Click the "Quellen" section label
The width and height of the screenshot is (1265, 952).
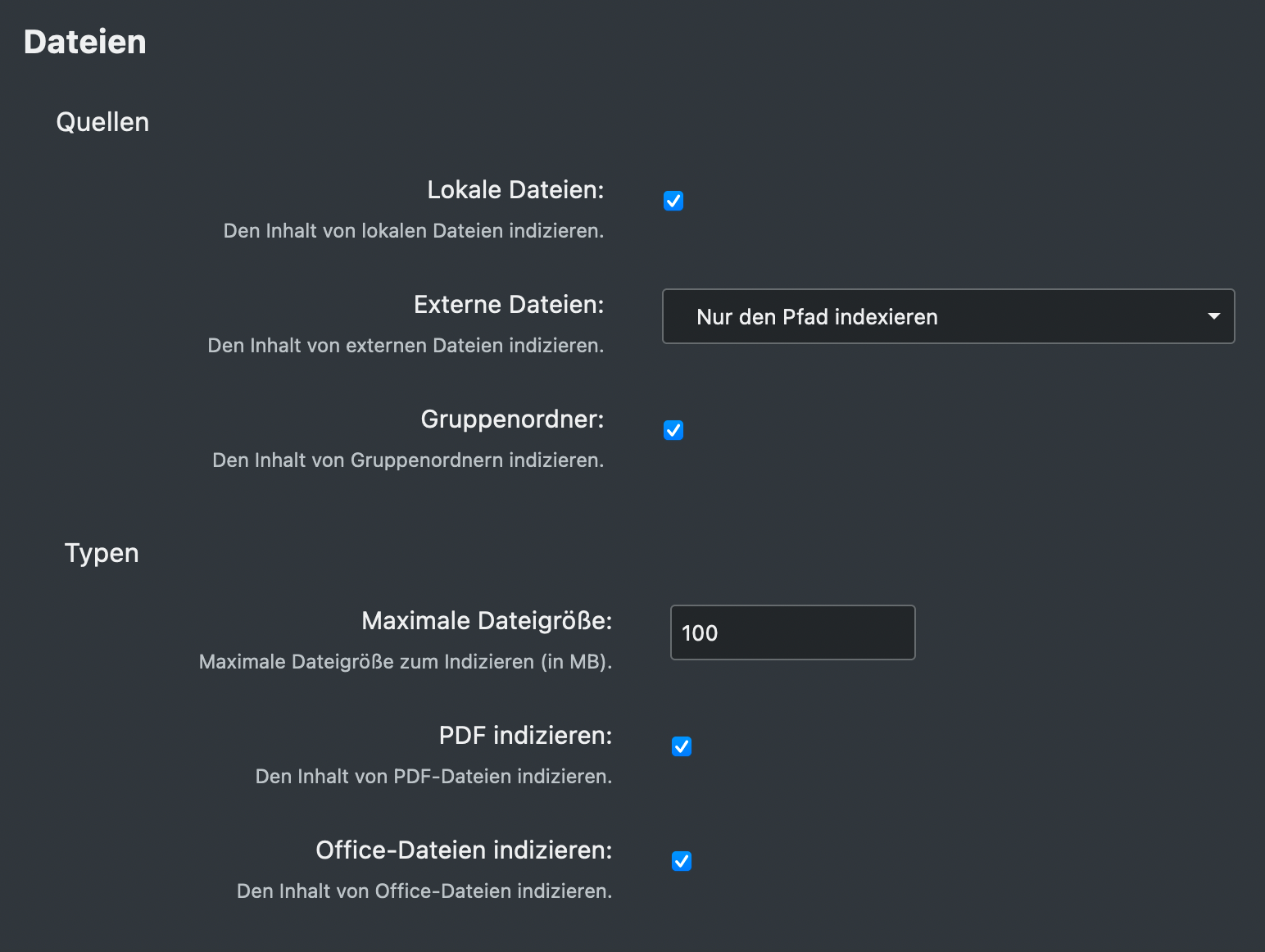(x=102, y=121)
